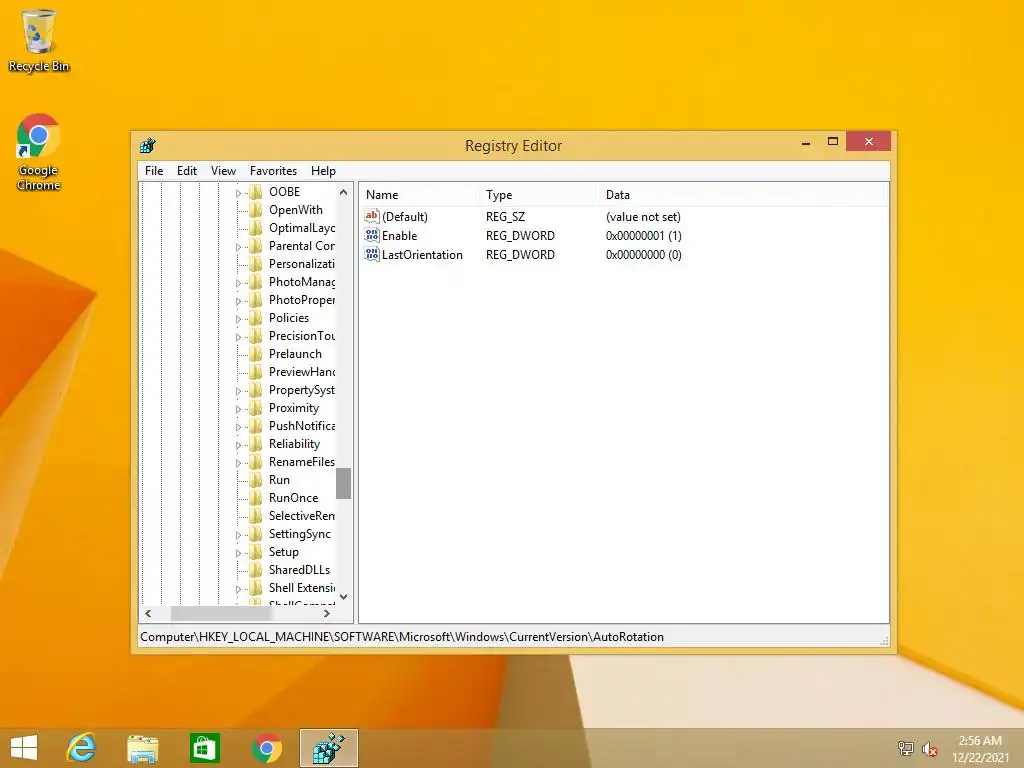The width and height of the screenshot is (1024, 768).
Task: Click the Run folder icon
Action: click(x=256, y=479)
